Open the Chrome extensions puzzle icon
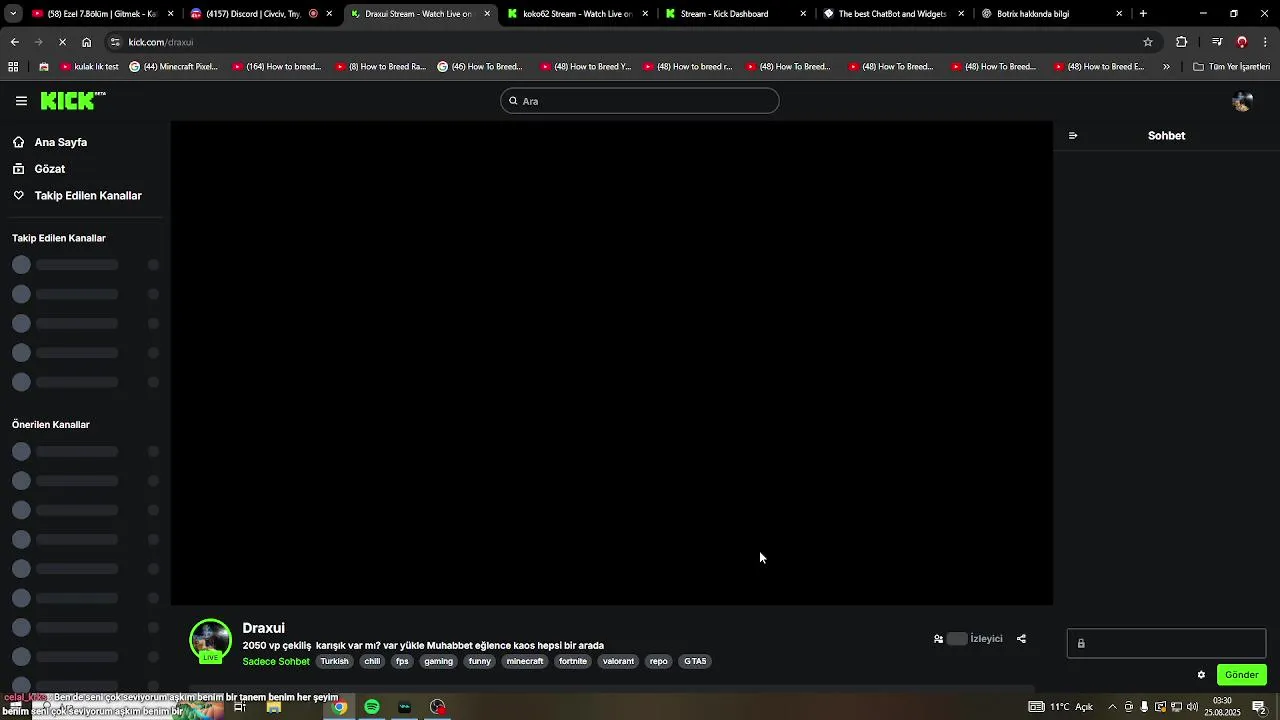 (x=1181, y=42)
